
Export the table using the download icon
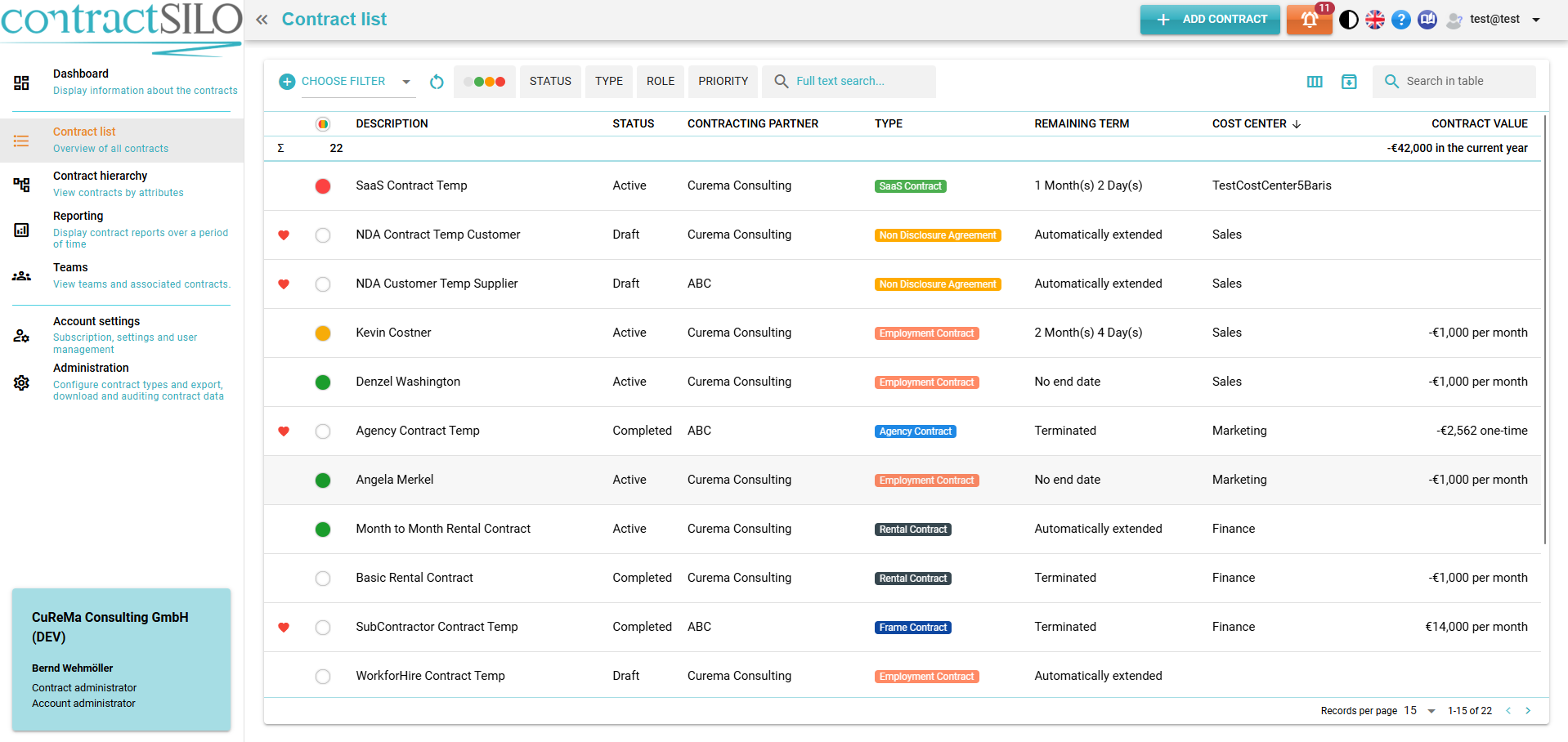1349,82
